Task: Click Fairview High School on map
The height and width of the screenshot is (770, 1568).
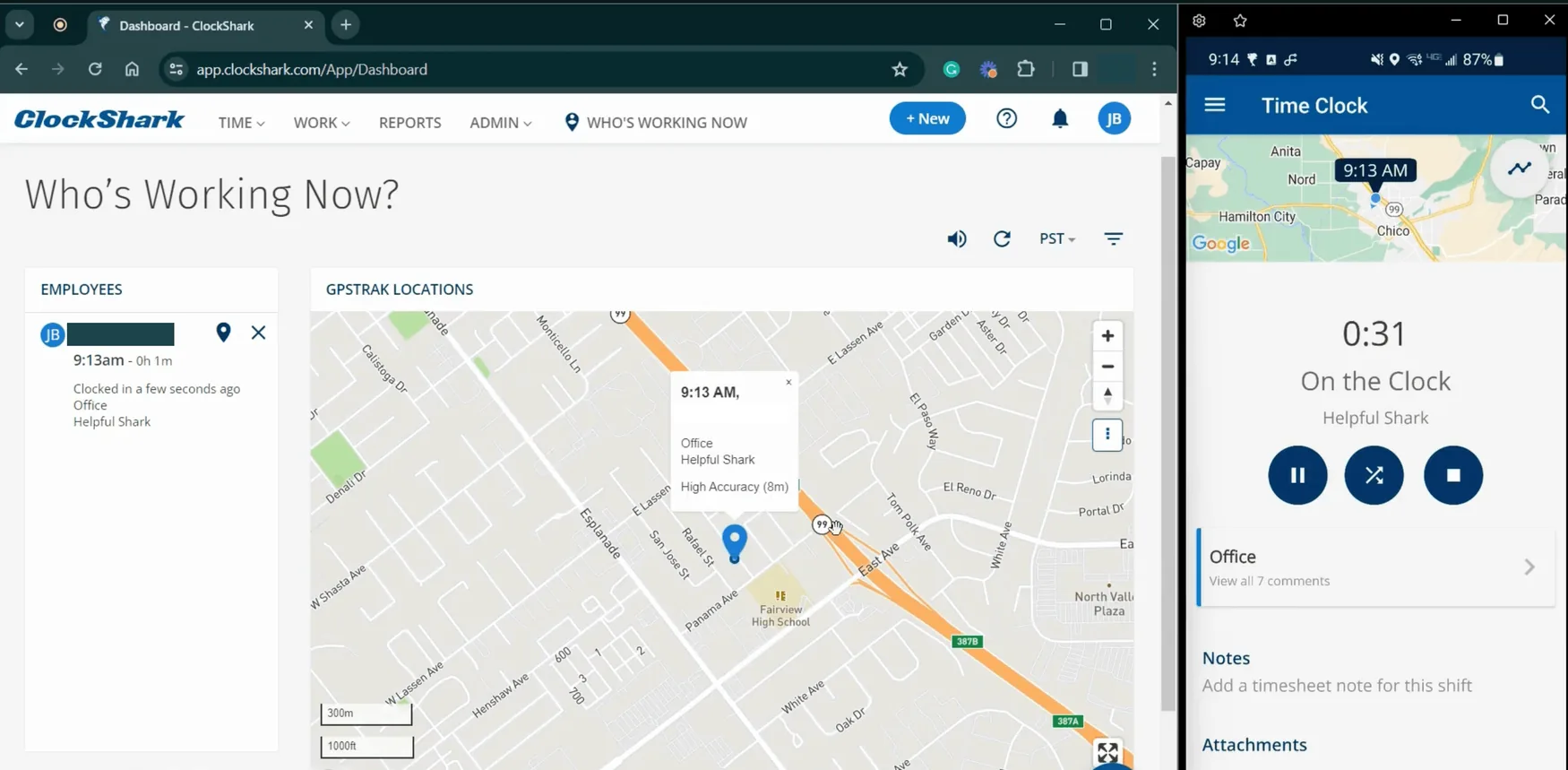Action: [780, 609]
